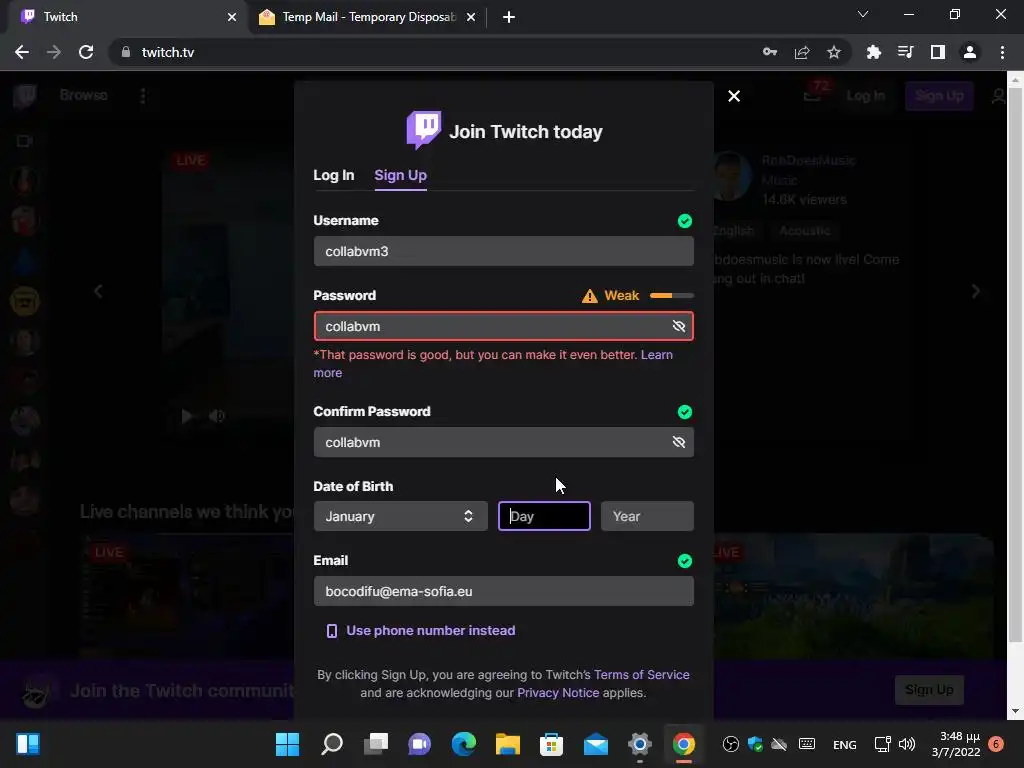Image resolution: width=1024 pixels, height=768 pixels.
Task: Click the background Log In button
Action: tap(865, 96)
